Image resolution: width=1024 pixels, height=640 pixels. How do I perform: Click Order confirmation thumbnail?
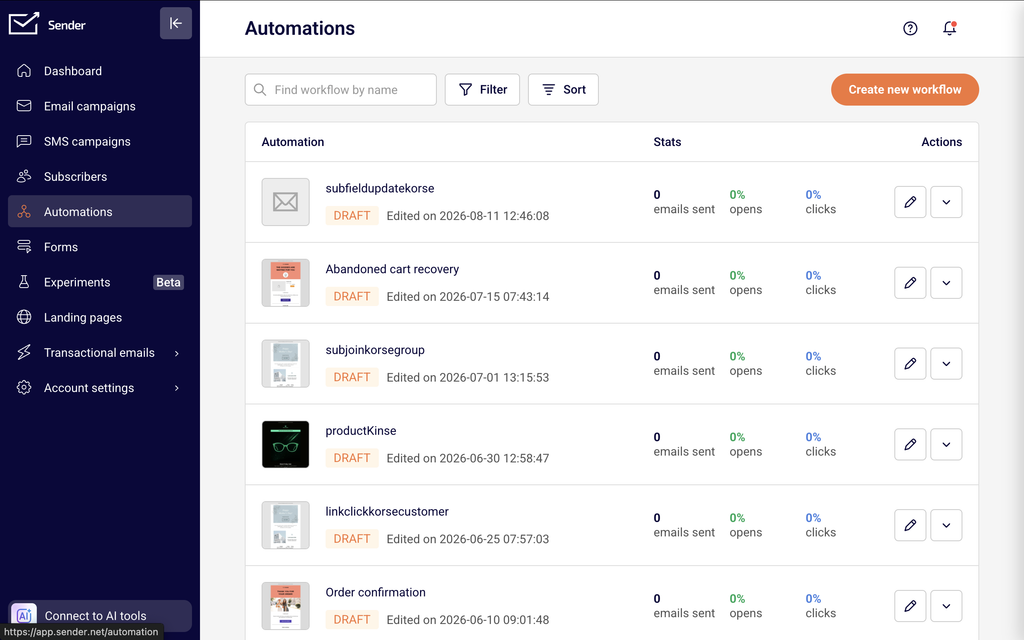tap(285, 606)
